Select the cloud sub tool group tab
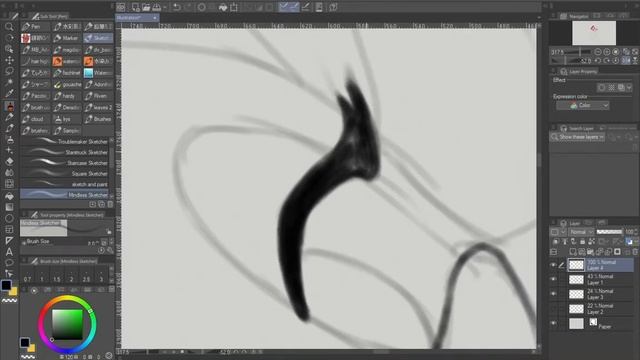Screen dimensions: 640x360 36,119
